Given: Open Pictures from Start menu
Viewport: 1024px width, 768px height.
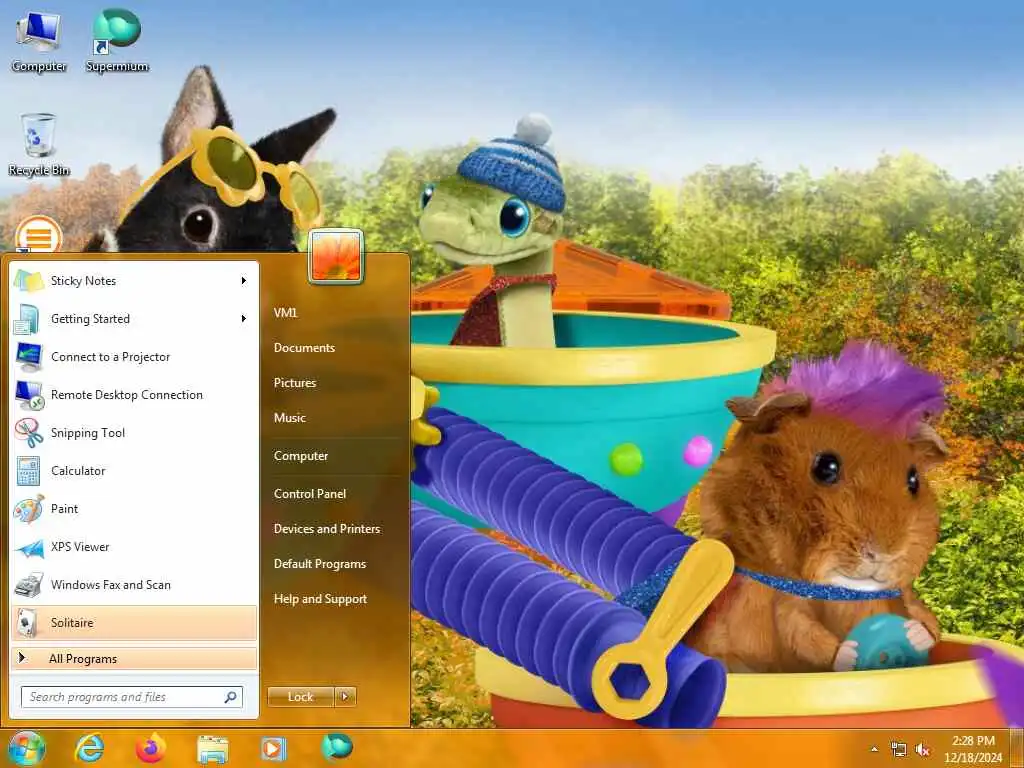Looking at the screenshot, I should [x=295, y=383].
